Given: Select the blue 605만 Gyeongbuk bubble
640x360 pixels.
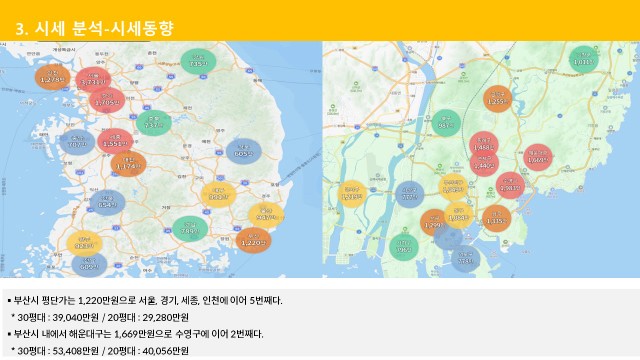Looking at the screenshot, I should click(x=244, y=151).
